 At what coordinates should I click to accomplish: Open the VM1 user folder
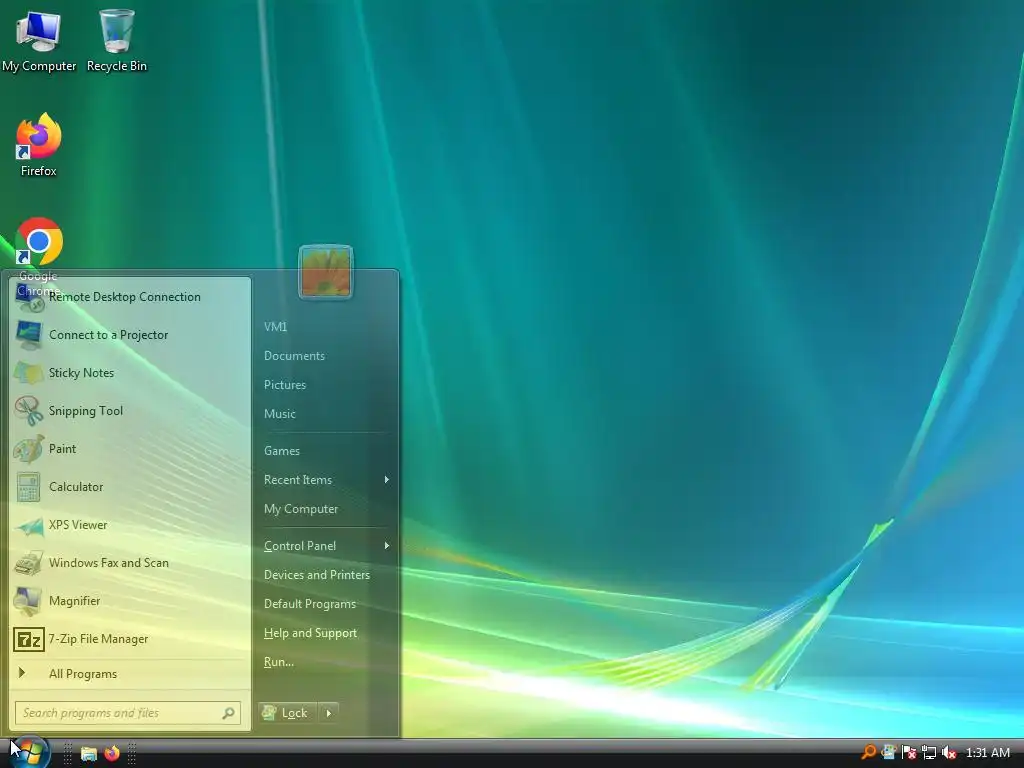coord(324,327)
